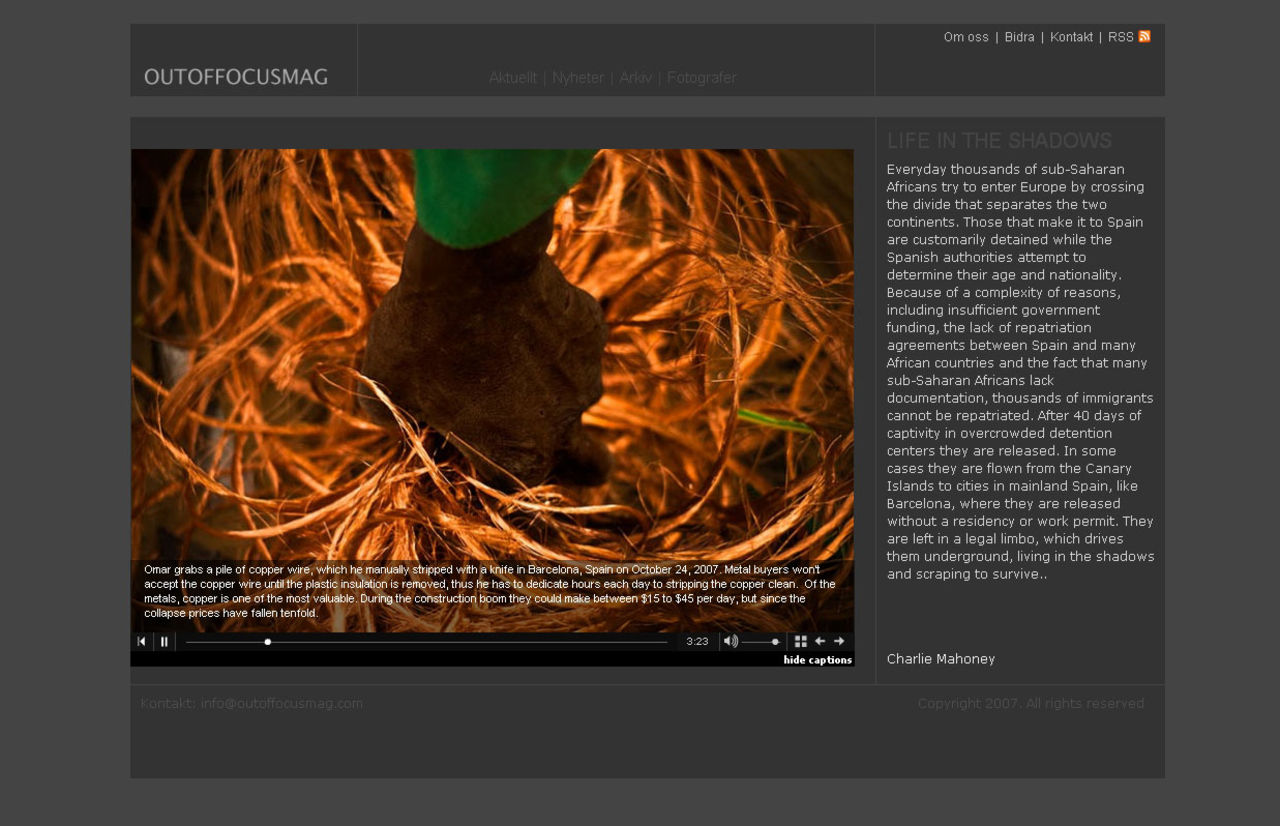The width and height of the screenshot is (1280, 826).
Task: Go to the Nyheter section
Action: pos(578,78)
